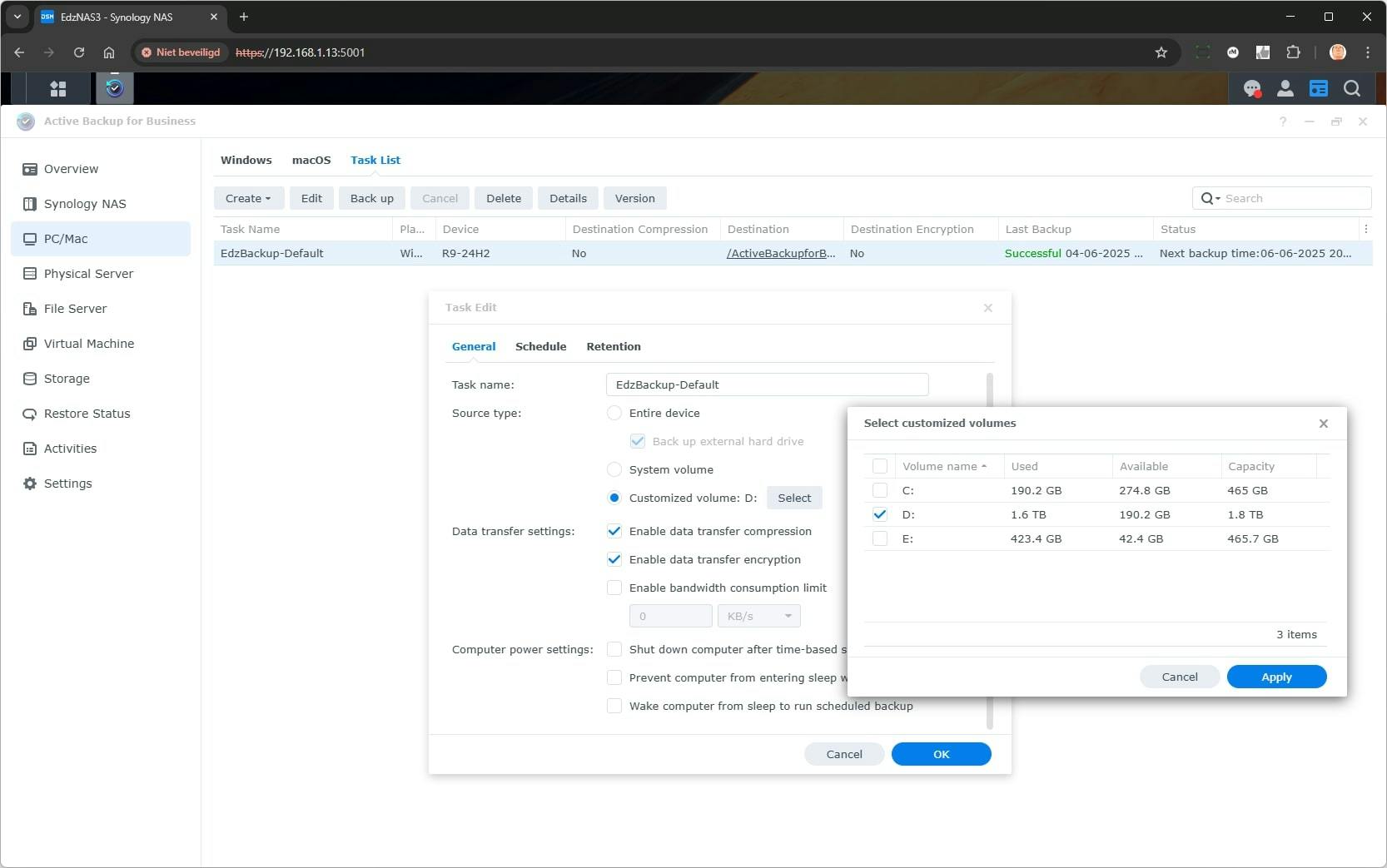Open the DSM widgets panel icon
This screenshot has width=1387, height=868.
1318,88
